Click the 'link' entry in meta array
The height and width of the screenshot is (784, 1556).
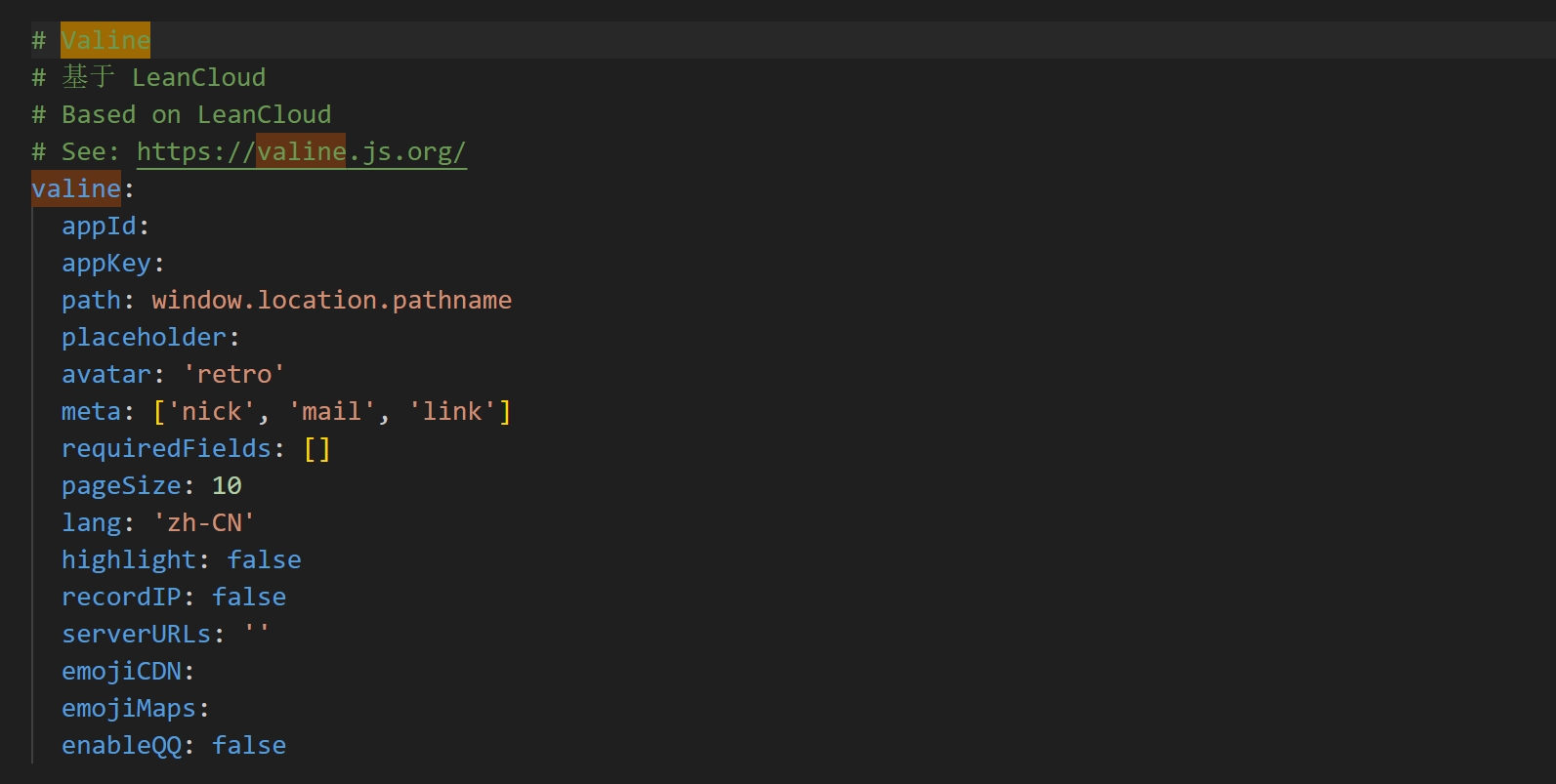[x=452, y=412]
